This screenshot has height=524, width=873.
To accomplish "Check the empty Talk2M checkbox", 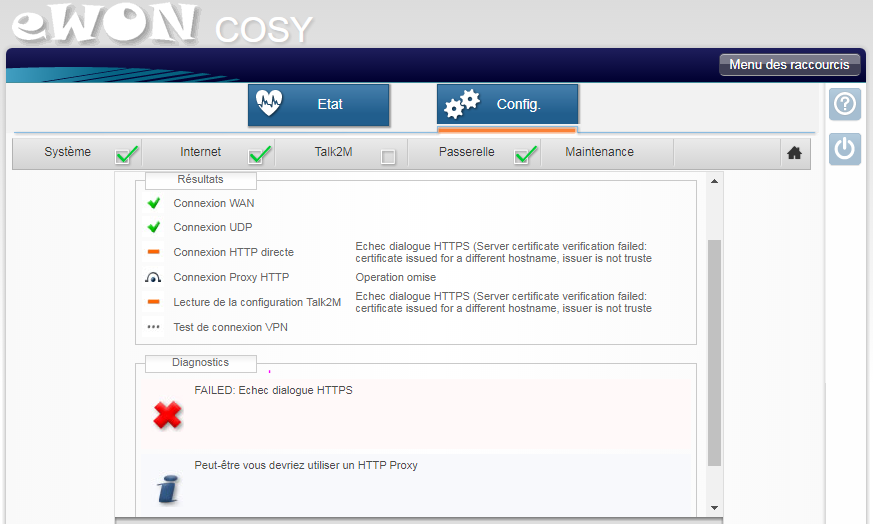I will tap(388, 156).
